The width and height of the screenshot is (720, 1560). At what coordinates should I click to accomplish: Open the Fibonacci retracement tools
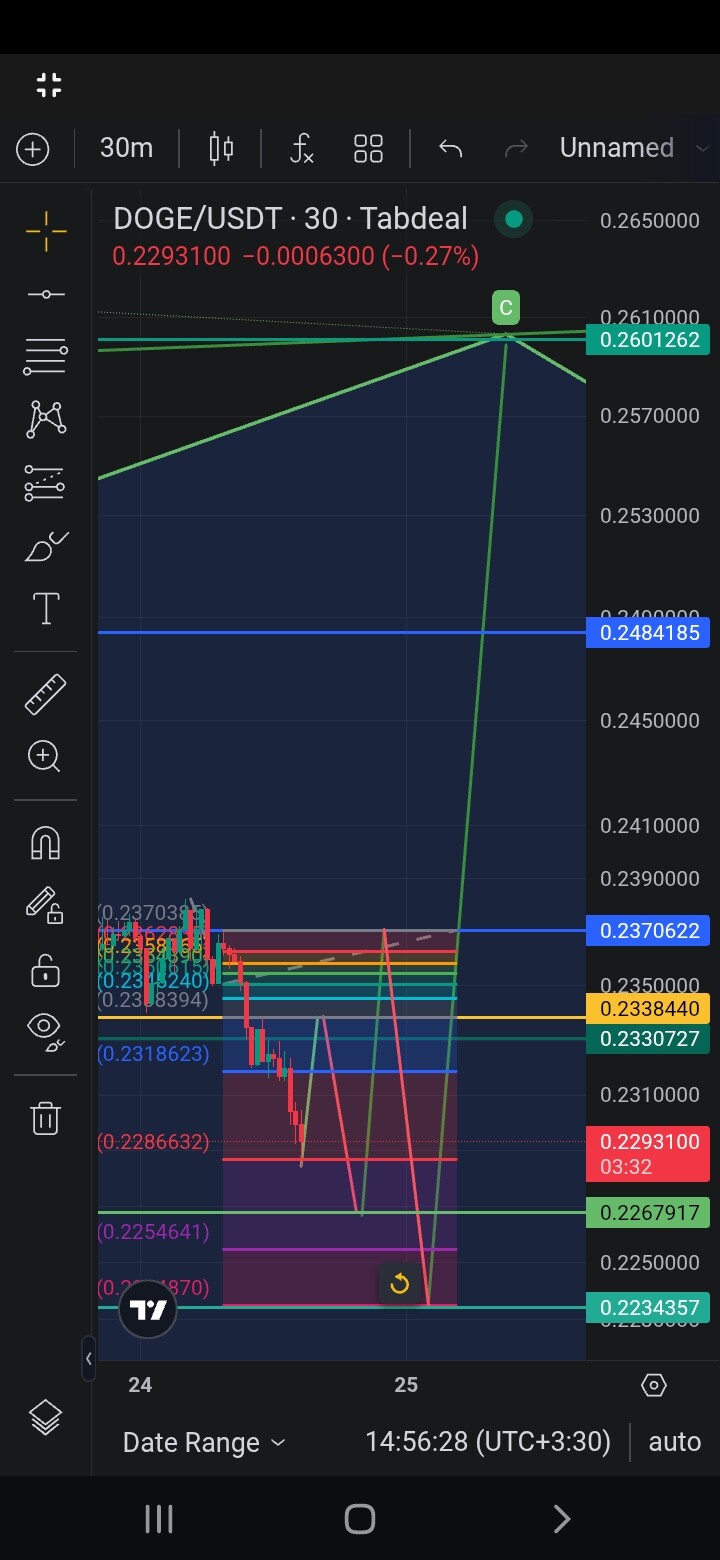(46, 356)
